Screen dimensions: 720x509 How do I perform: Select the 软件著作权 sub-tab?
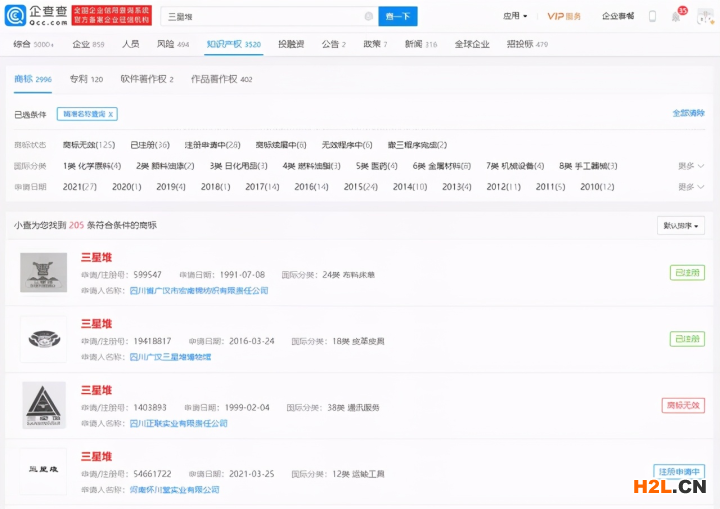(147, 79)
